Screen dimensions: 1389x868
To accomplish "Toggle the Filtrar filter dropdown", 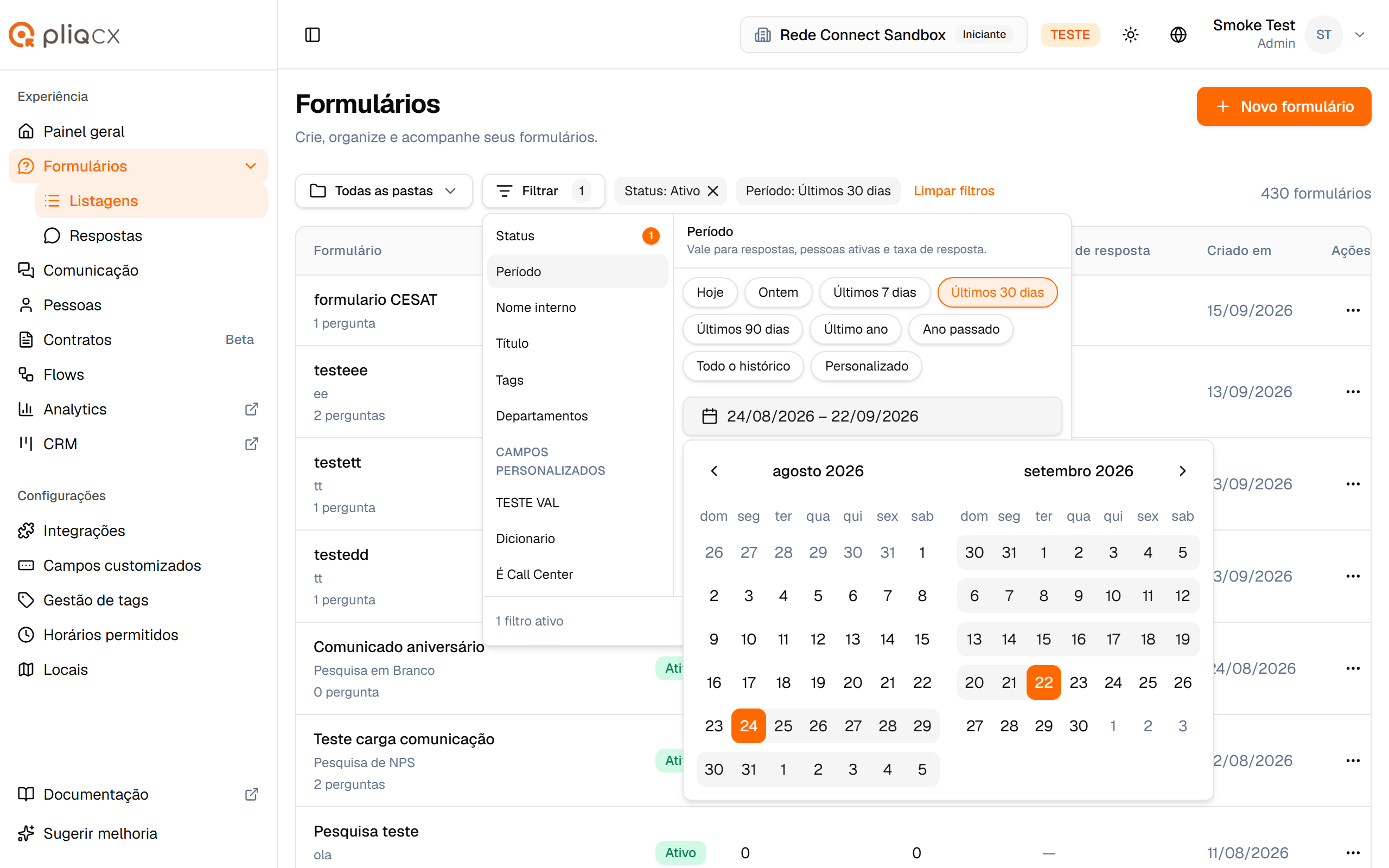I will pos(544,190).
